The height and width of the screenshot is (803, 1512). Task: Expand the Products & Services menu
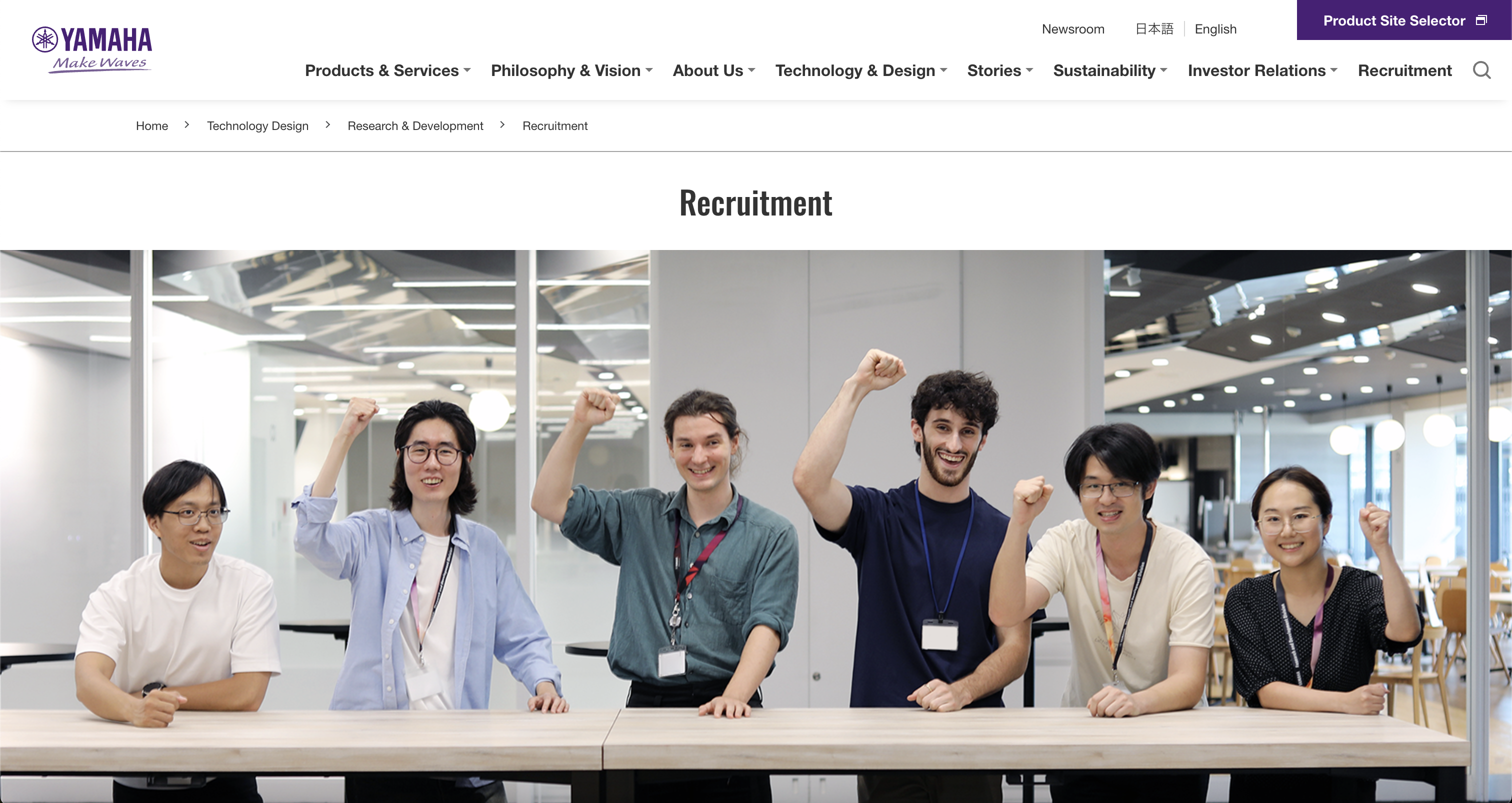coord(387,70)
